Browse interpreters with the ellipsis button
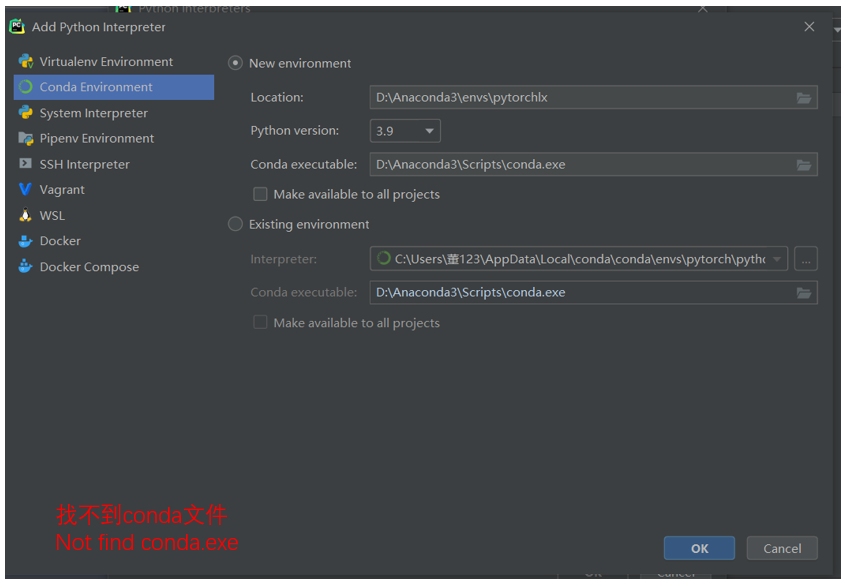Image resolution: width=849 pixels, height=581 pixels. click(806, 258)
